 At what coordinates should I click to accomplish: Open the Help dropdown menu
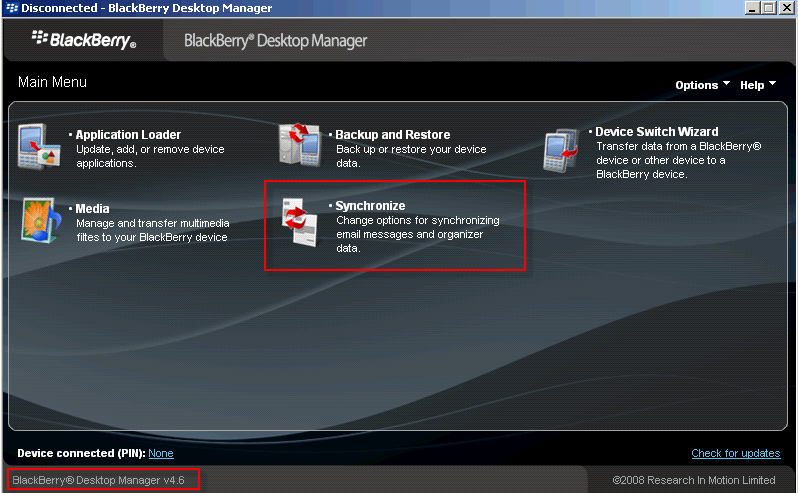click(758, 85)
